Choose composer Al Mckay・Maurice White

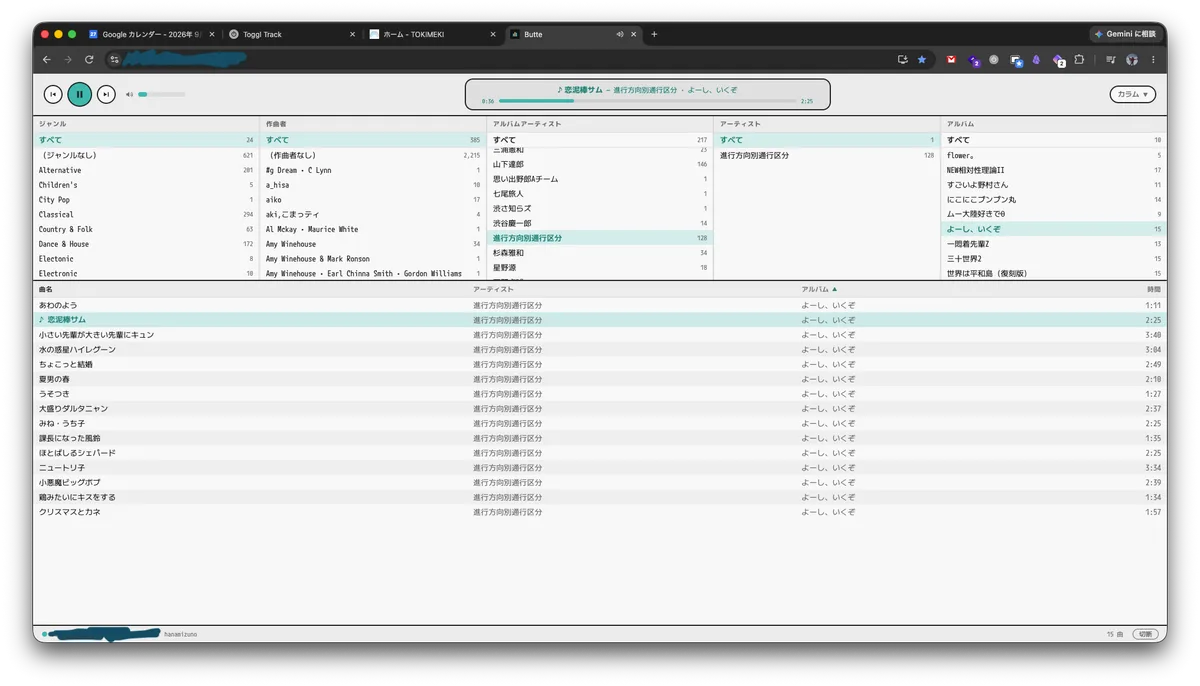point(372,229)
